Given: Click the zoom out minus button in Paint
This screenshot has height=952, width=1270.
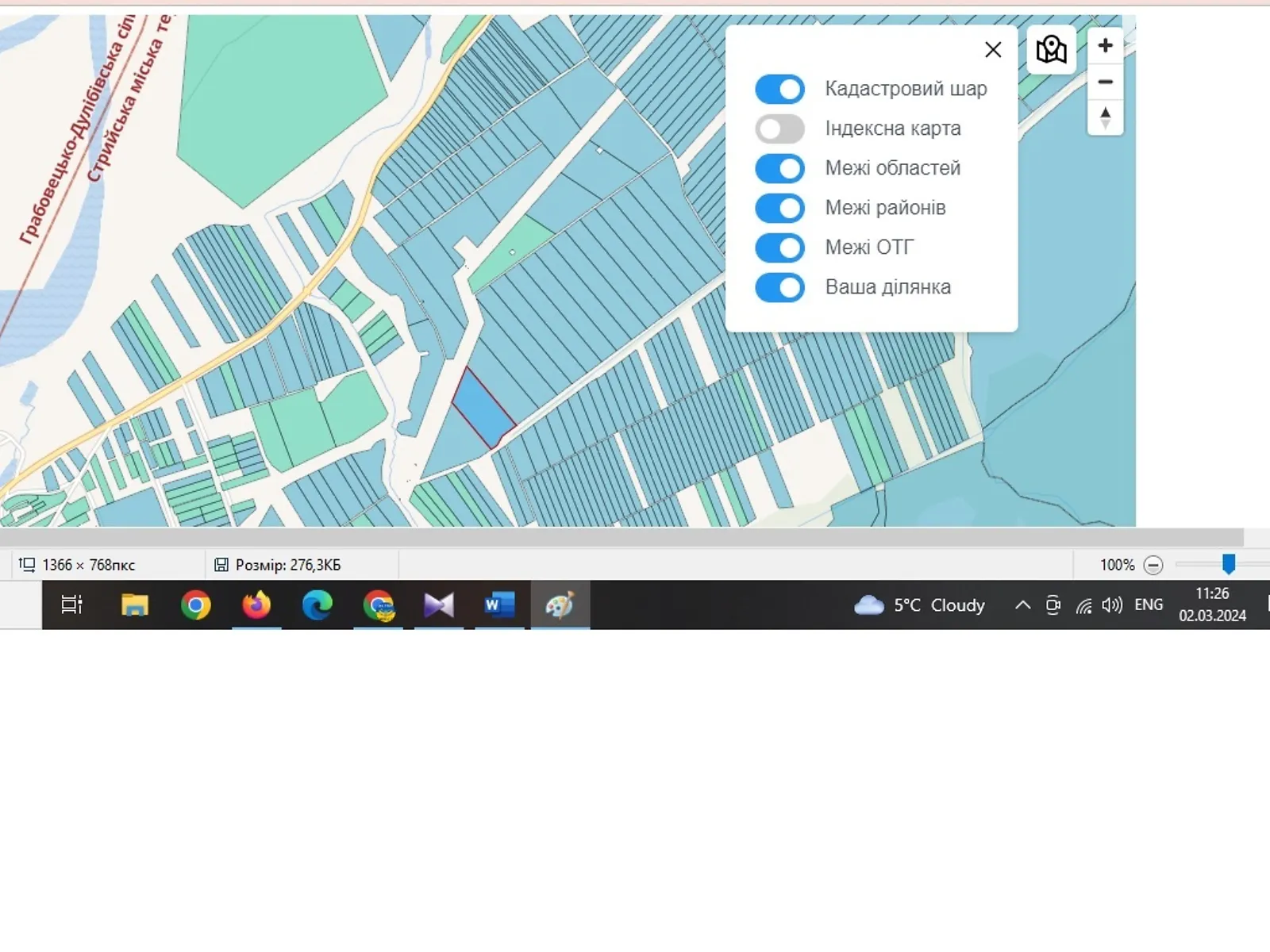Looking at the screenshot, I should 1153,565.
